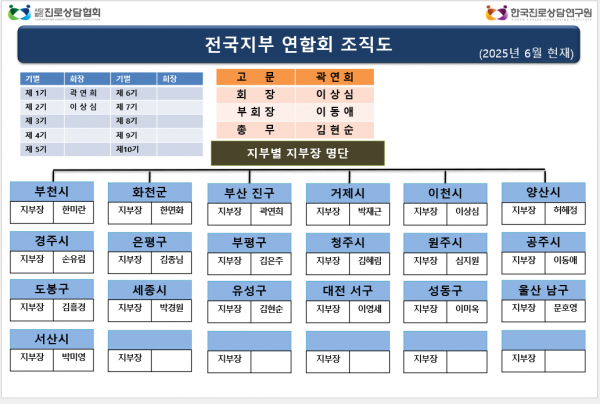Select the orange '곽 연 희' advisor name cell
This screenshot has height=404, width=600.
click(x=335, y=77)
